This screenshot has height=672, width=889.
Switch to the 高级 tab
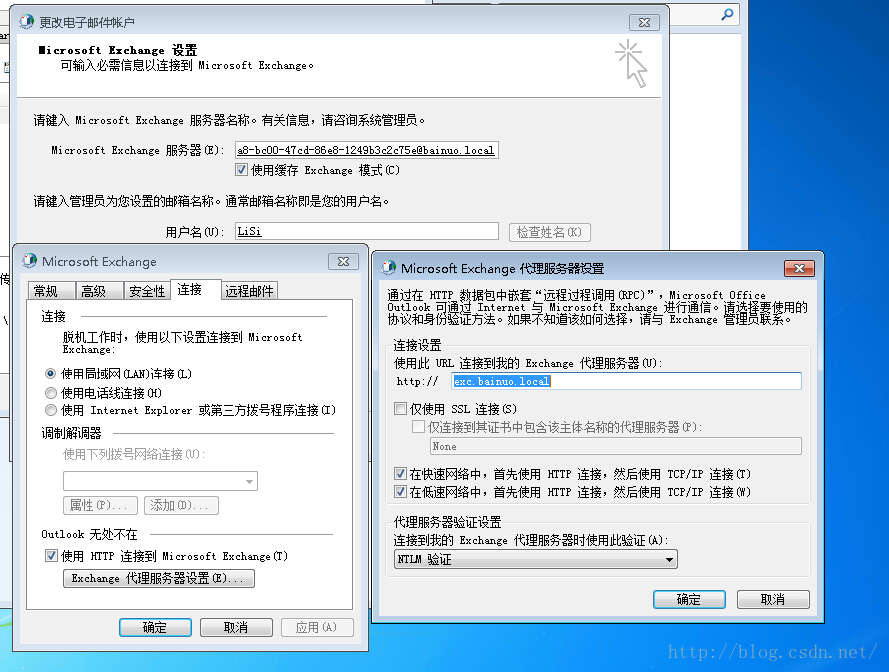pos(99,291)
